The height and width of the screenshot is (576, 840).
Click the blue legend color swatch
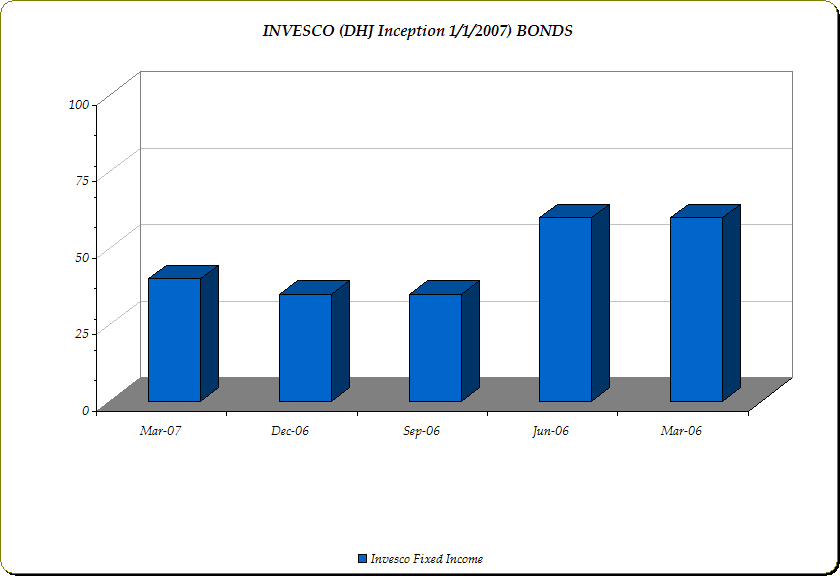point(363,559)
